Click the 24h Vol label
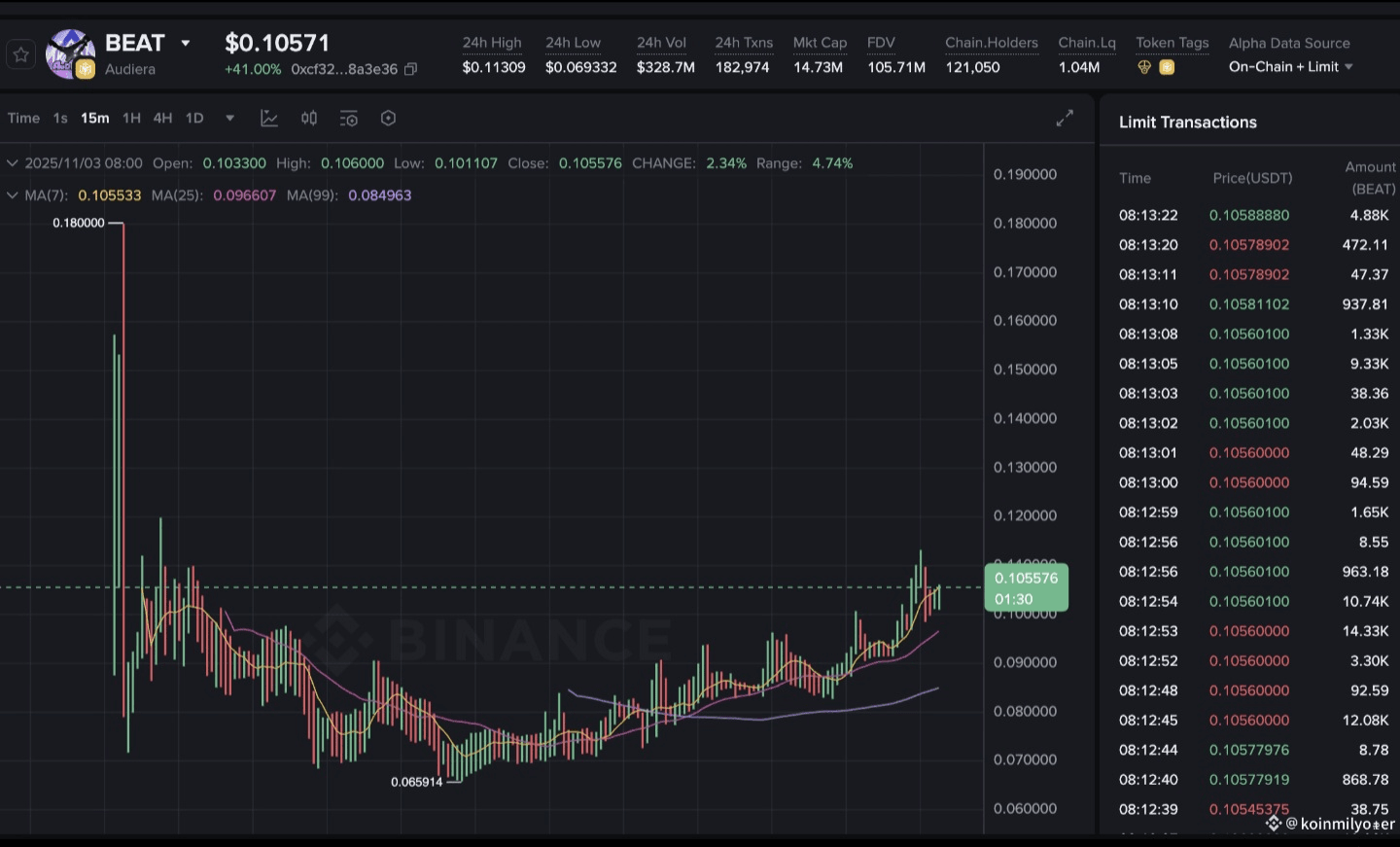 coord(661,43)
